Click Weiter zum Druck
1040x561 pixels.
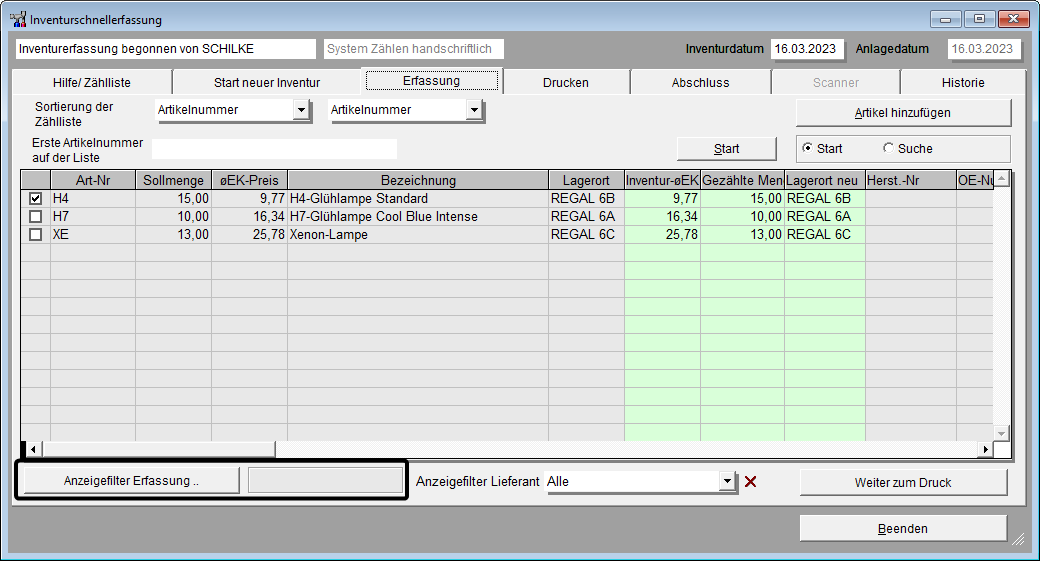click(x=903, y=482)
